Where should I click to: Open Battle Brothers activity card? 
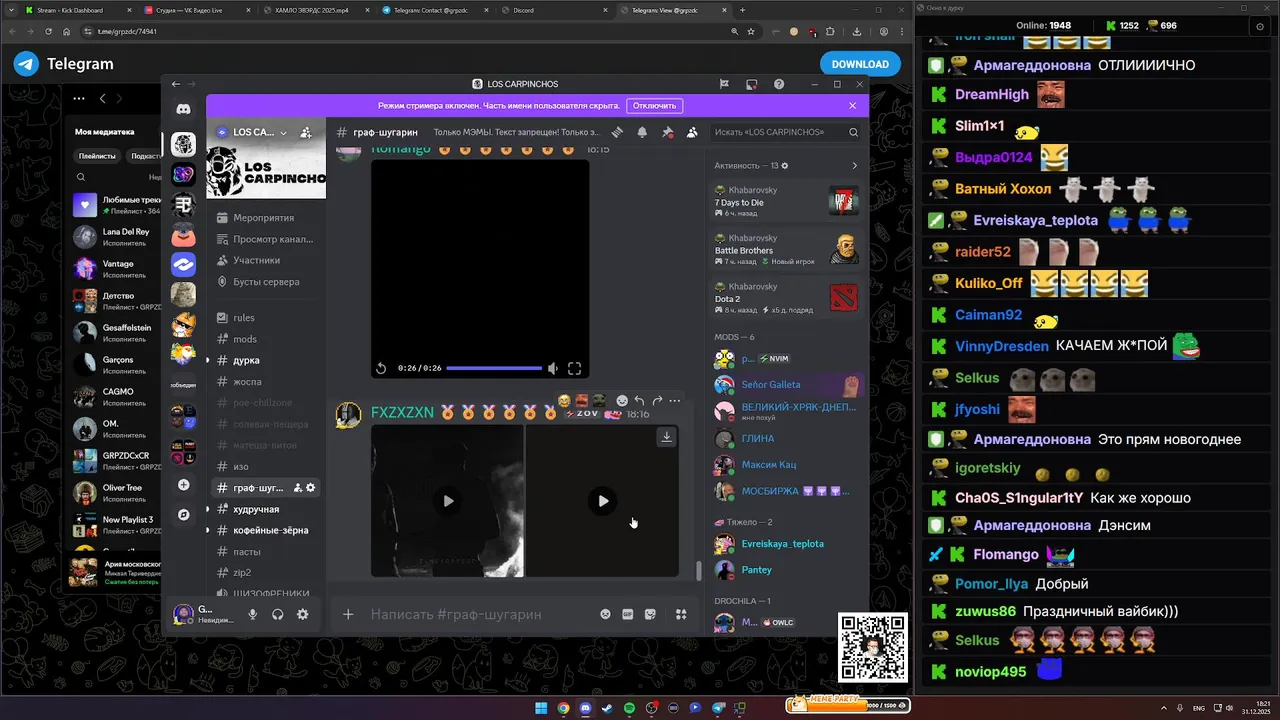coord(786,249)
